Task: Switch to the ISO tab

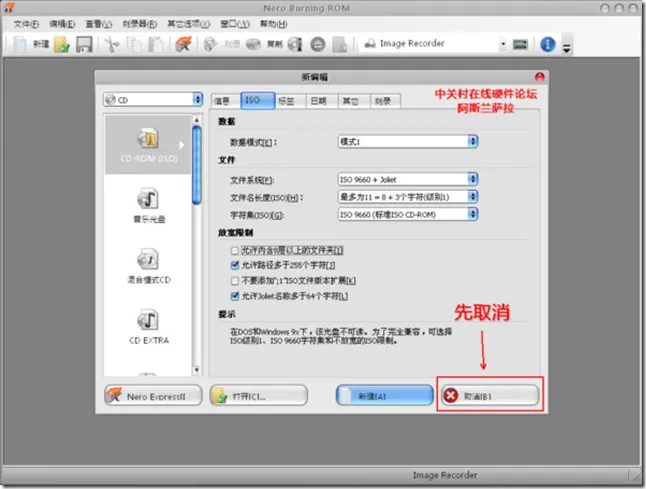Action: (257, 101)
